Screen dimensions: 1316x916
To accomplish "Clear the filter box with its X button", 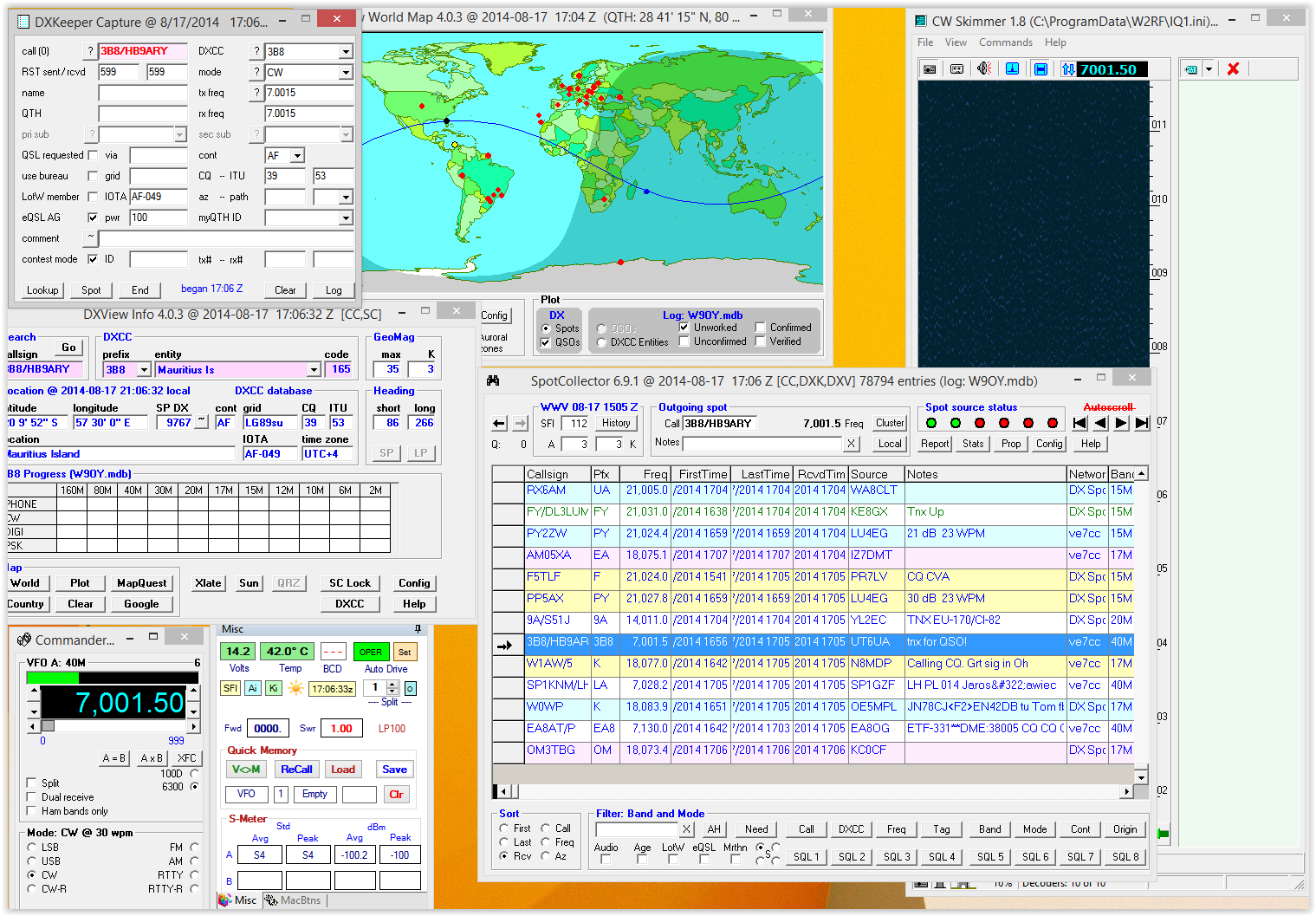I will pos(687,829).
